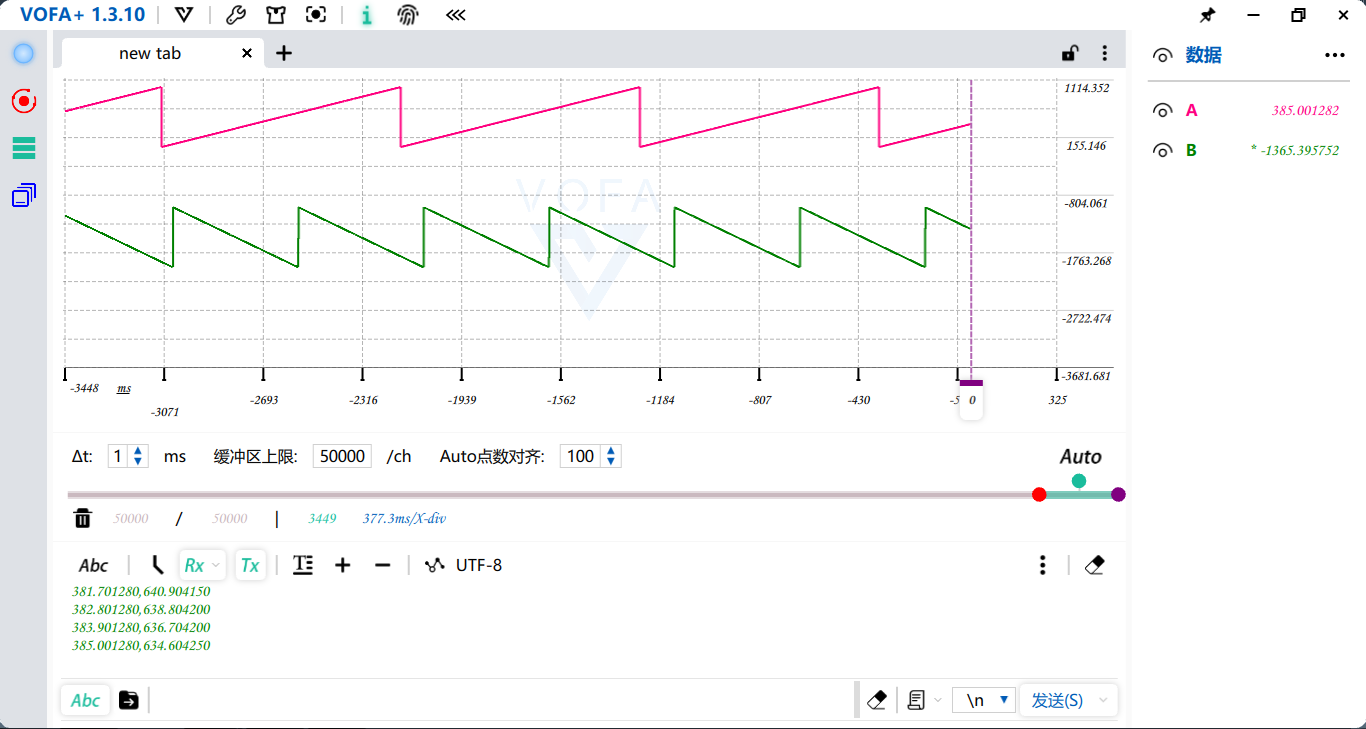This screenshot has height=729, width=1366.
Task: Expand the send button dropdown arrow
Action: point(1104,700)
